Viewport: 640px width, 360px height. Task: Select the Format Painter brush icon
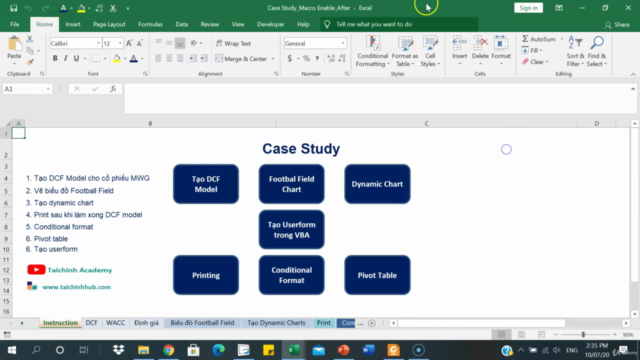30,62
